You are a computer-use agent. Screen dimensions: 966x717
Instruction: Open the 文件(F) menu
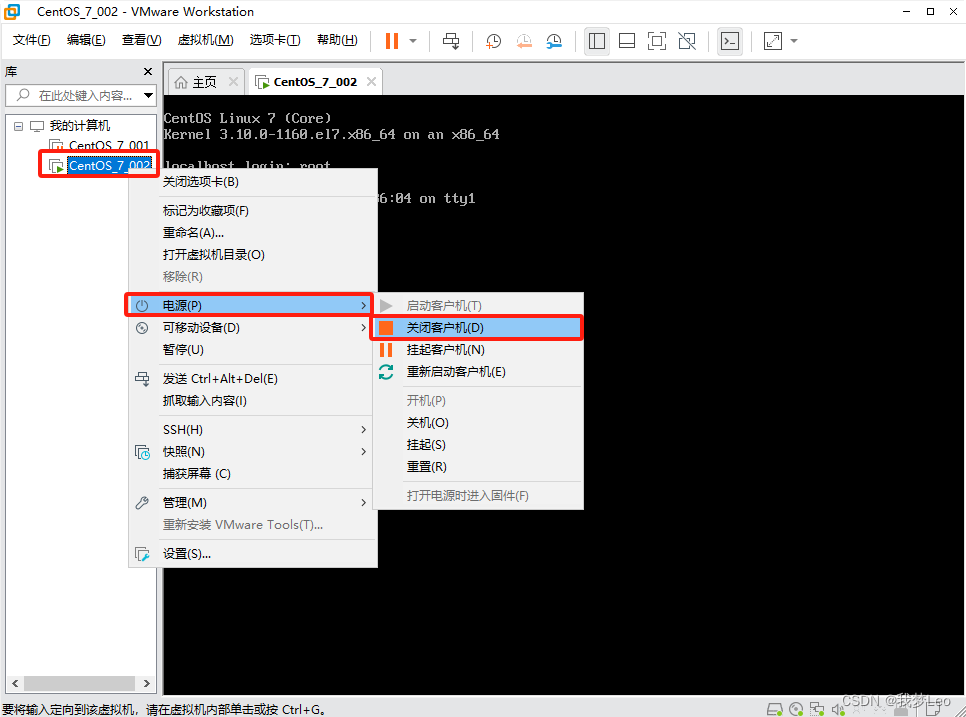point(31,40)
